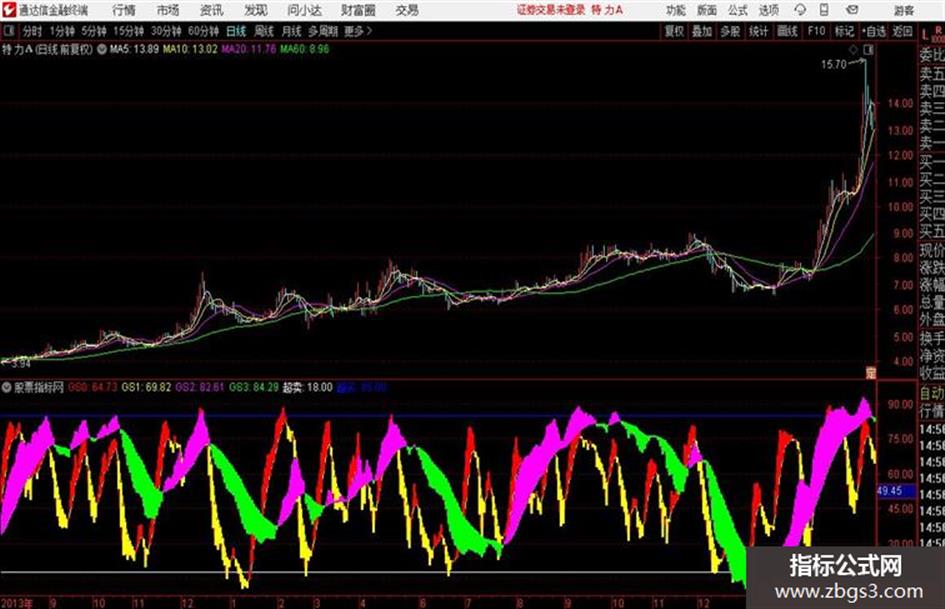
Task: Click the 标记 mark button
Action: point(844,31)
